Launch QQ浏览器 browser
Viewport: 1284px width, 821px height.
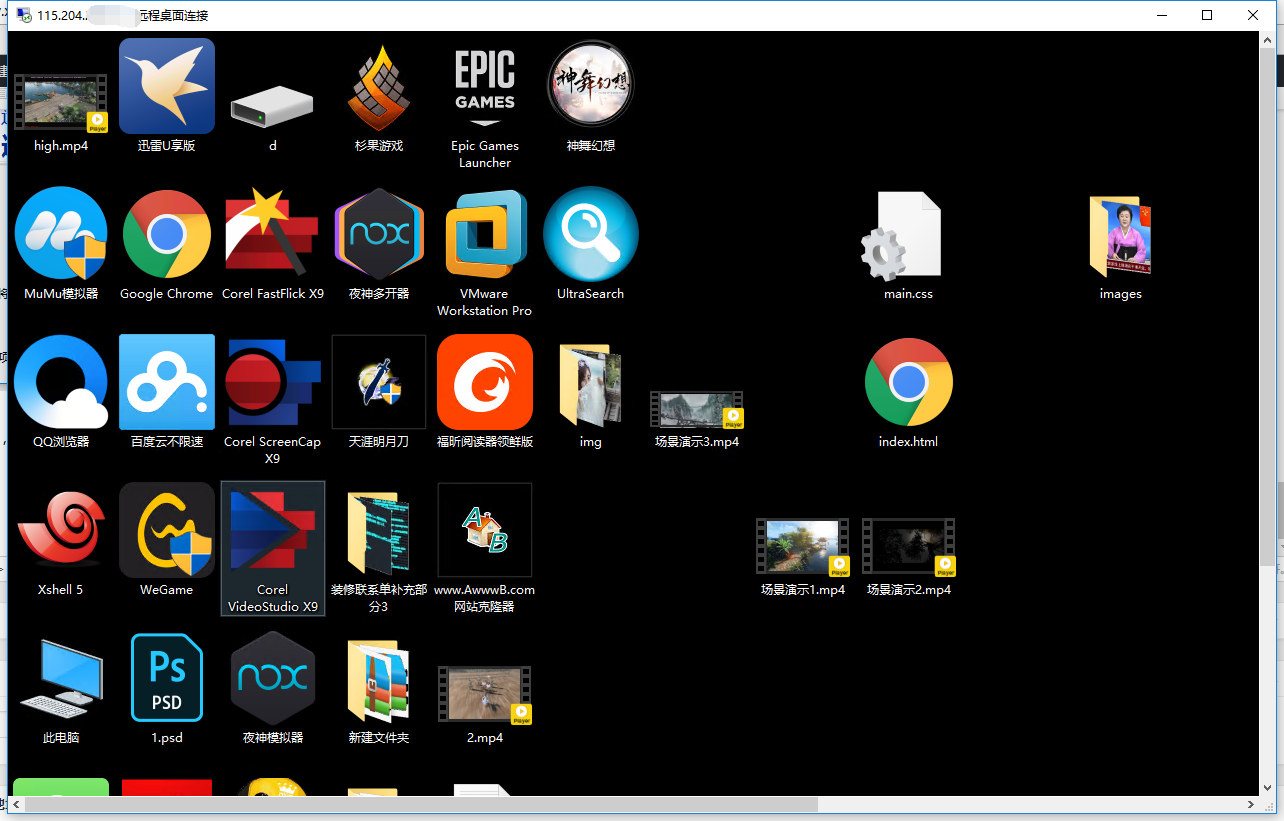[x=61, y=382]
